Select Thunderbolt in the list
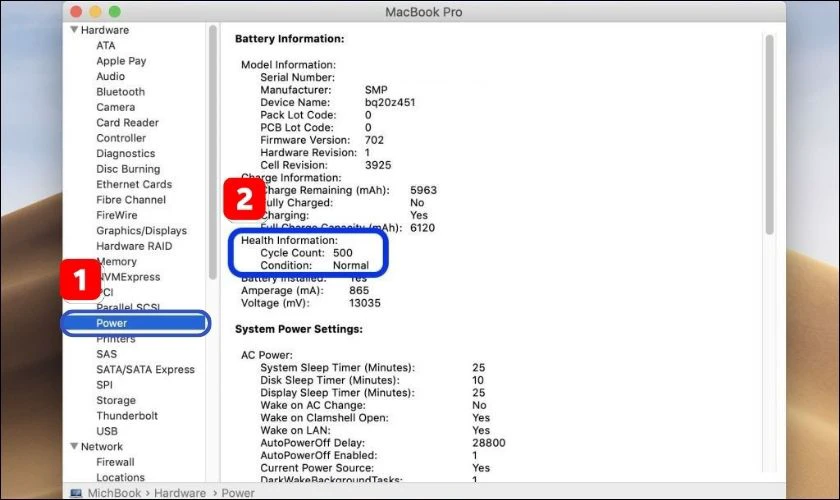 click(x=127, y=415)
